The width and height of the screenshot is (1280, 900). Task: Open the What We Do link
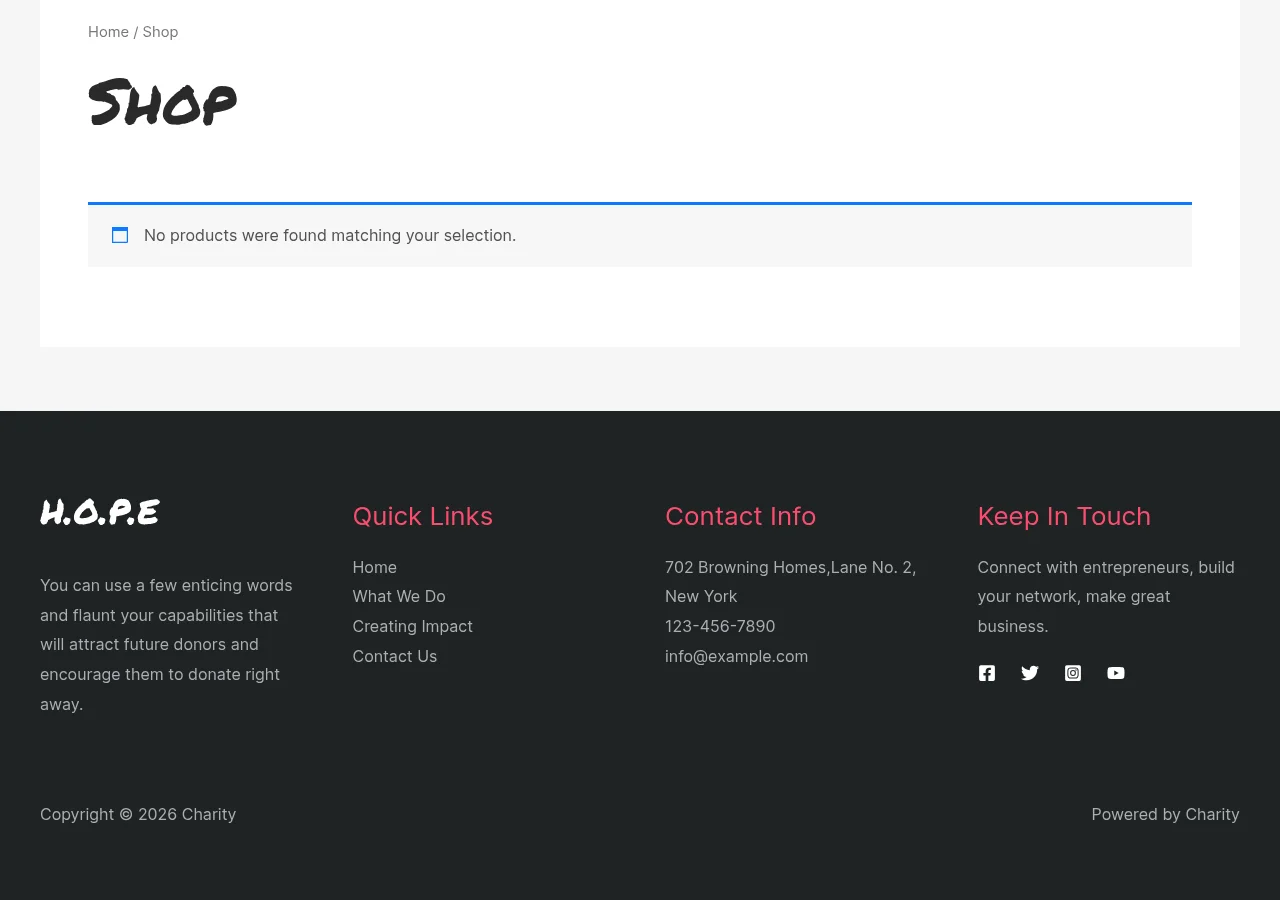point(399,596)
